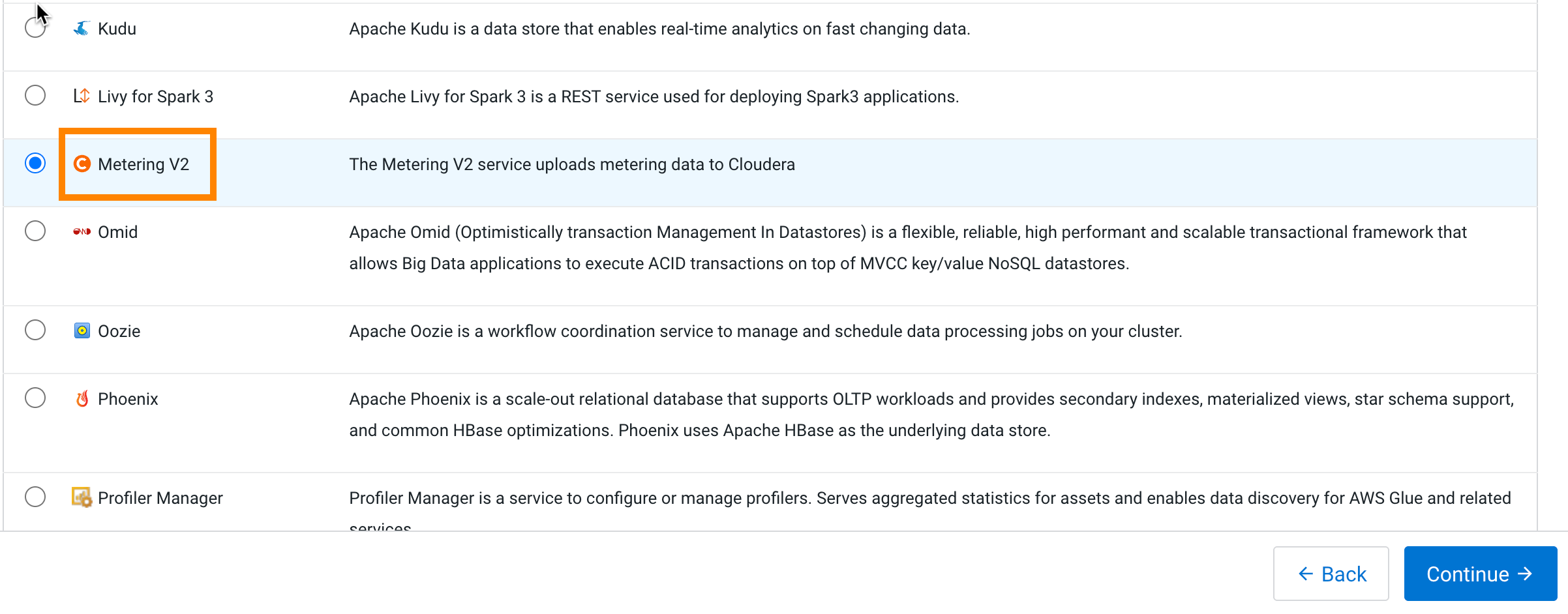Click the Metering V2 Cloudera icon
Image resolution: width=1568 pixels, height=614 pixels.
82,164
